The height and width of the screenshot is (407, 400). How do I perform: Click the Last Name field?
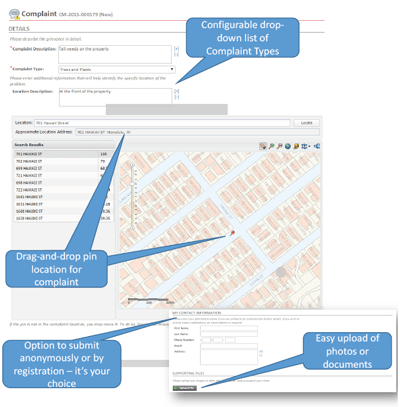pos(229,334)
